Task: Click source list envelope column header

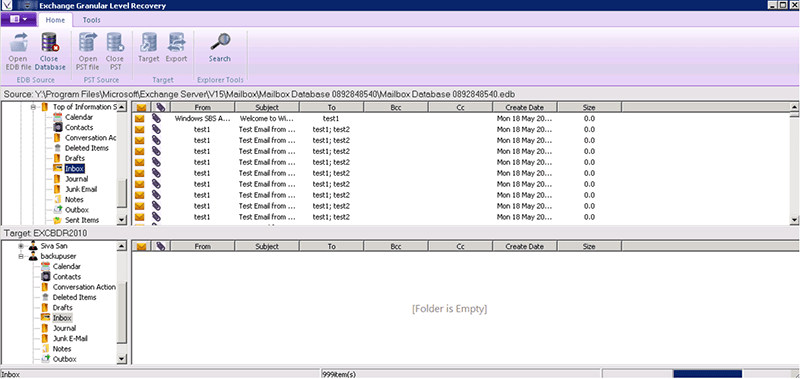Action: click(x=141, y=107)
